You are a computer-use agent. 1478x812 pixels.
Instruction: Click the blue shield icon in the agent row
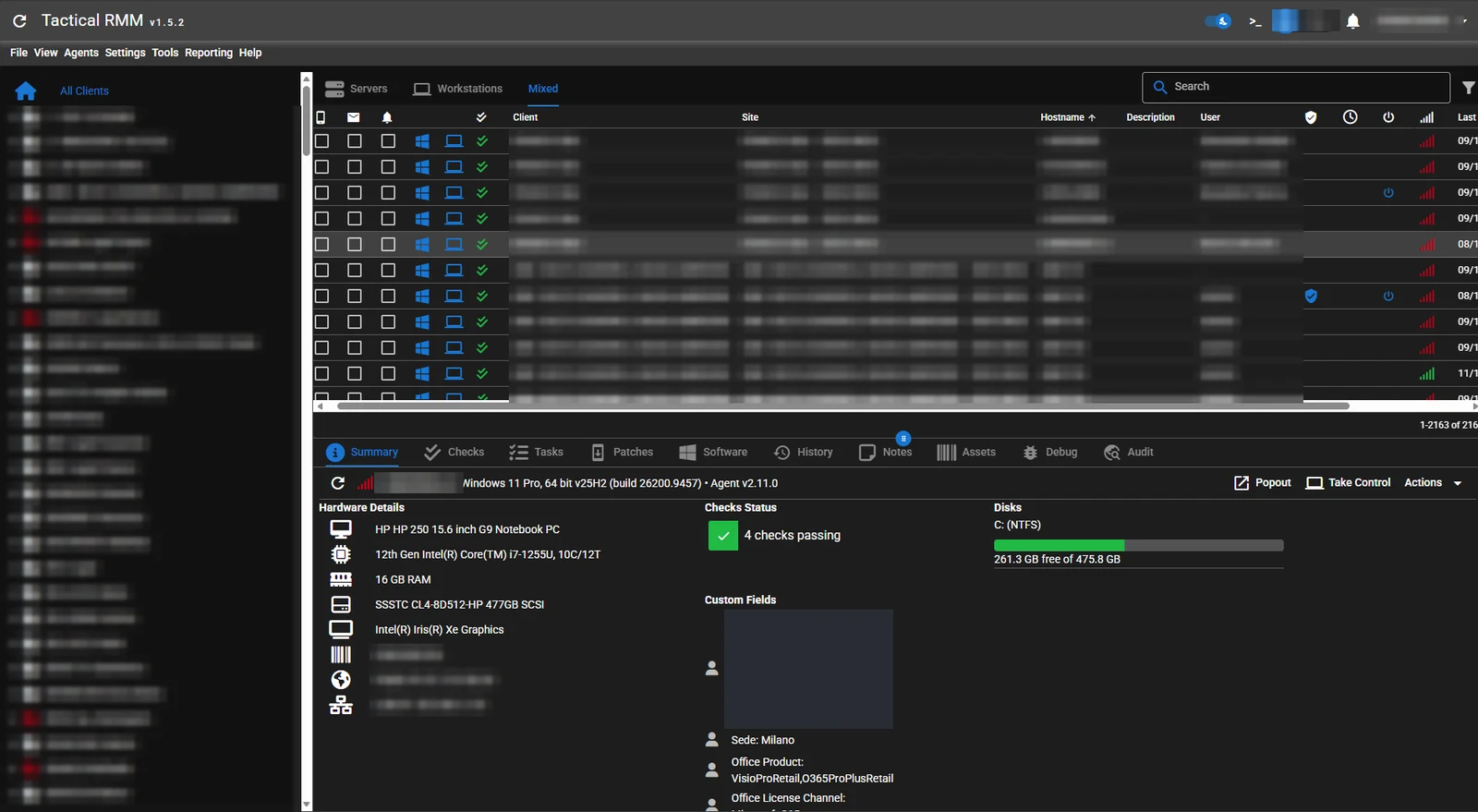pos(1310,297)
